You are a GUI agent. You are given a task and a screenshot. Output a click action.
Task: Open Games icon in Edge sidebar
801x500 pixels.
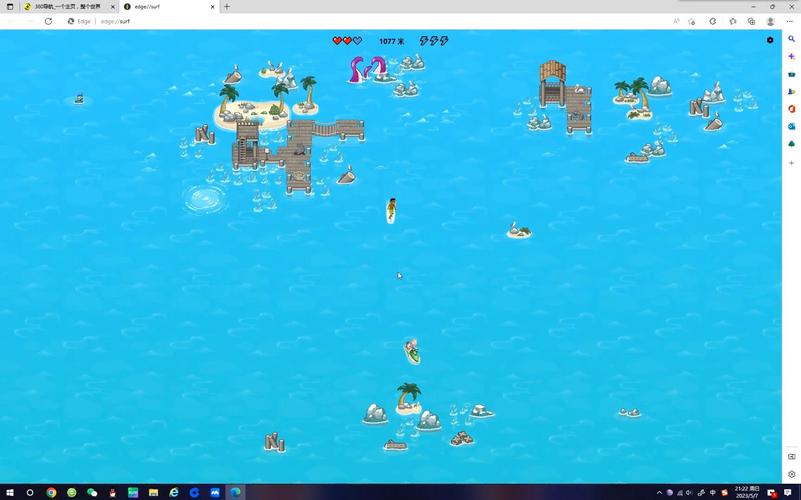pyautogui.click(x=791, y=91)
